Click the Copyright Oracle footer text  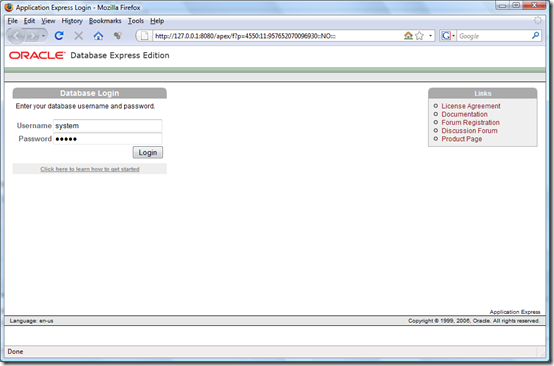(474, 321)
